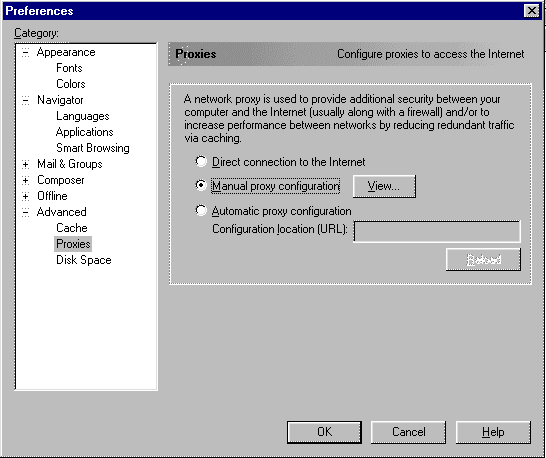Click the Configuration location URL field
The width and height of the screenshot is (546, 458).
pyautogui.click(x=437, y=231)
